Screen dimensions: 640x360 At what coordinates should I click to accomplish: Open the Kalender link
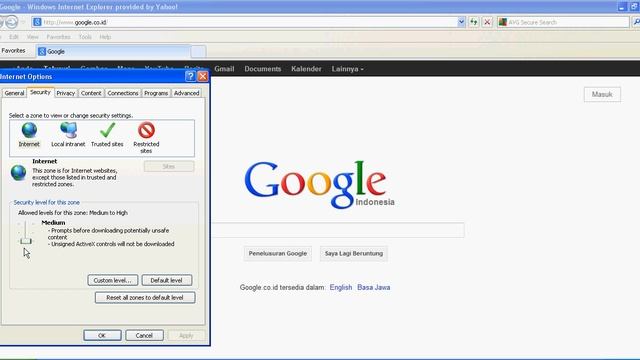(306, 69)
